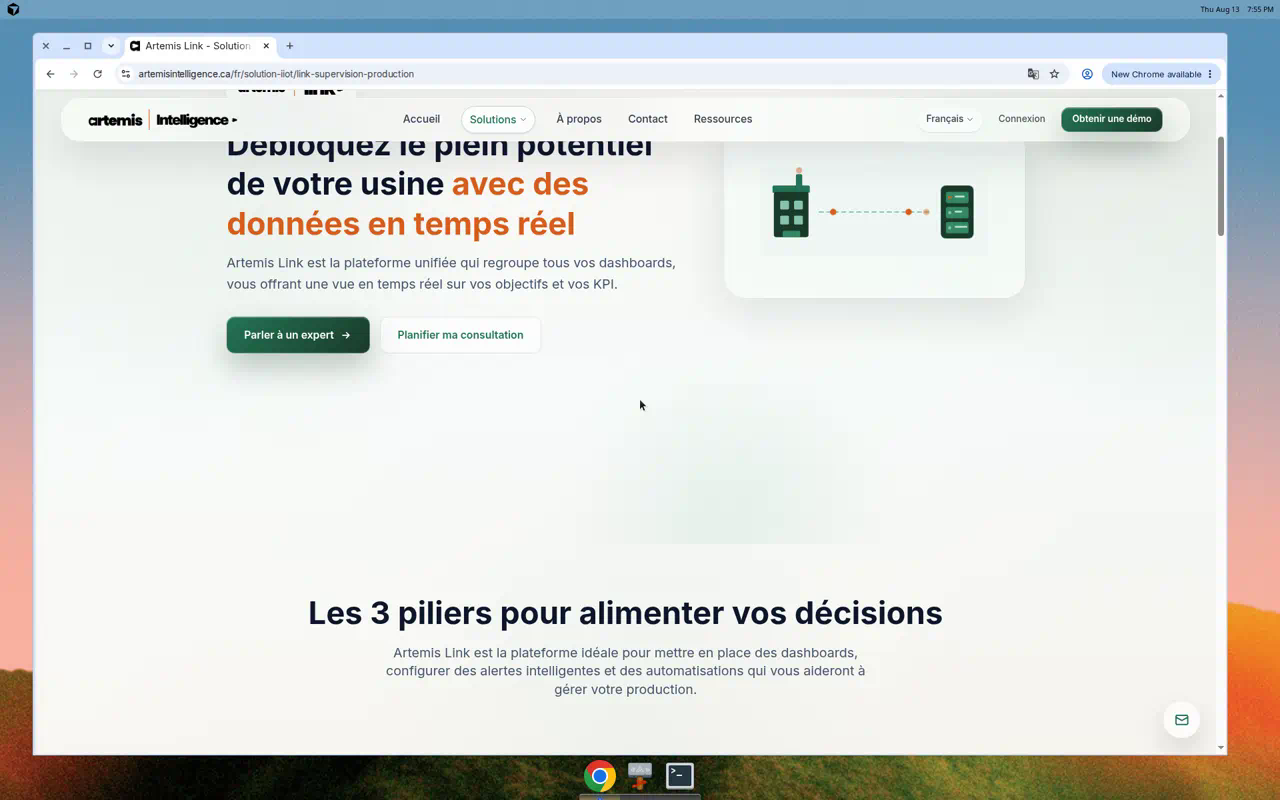This screenshot has height=800, width=1280.
Task: Click the orange text données en temps réel
Action: pos(401,223)
